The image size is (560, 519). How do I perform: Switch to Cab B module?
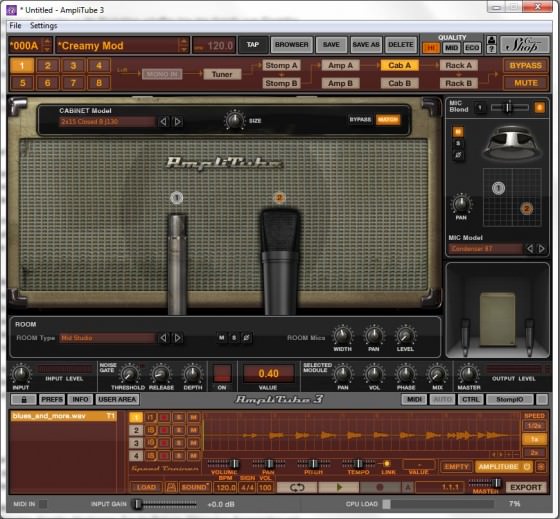tap(399, 83)
